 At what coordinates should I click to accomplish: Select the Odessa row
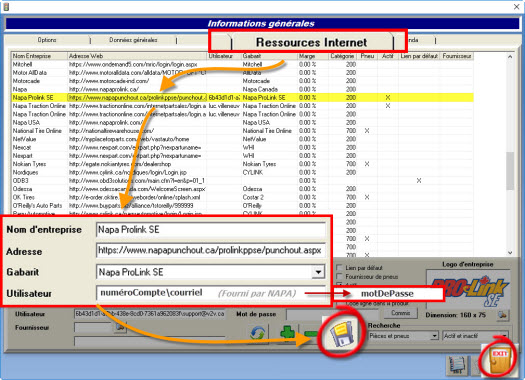242,189
